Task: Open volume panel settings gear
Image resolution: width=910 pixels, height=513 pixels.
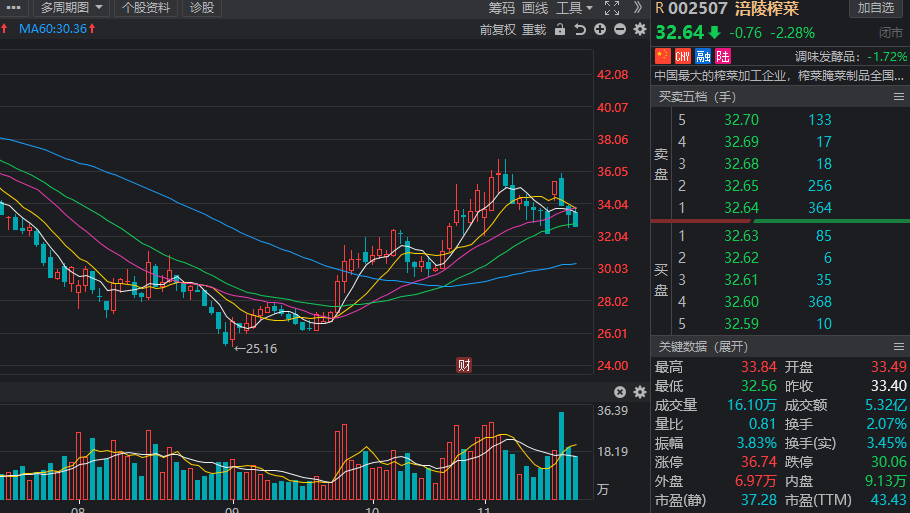Action: coord(639,392)
